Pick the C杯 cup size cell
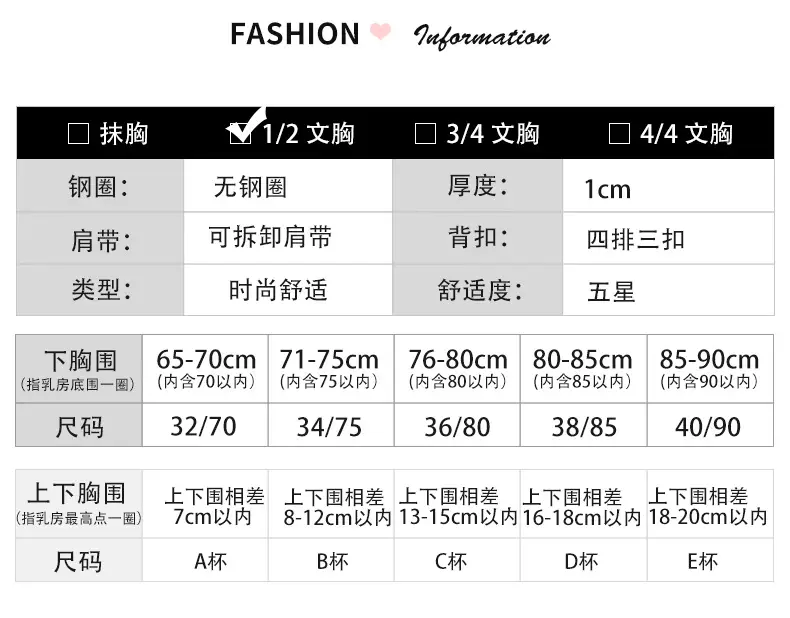 (457, 560)
